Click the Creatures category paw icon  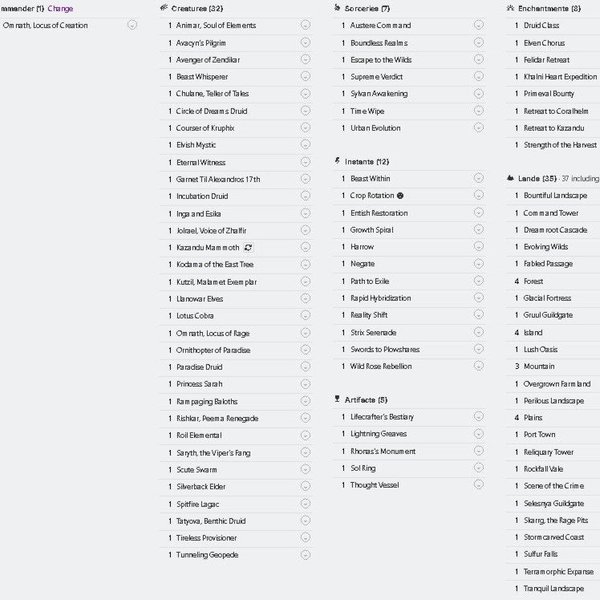[x=164, y=8]
